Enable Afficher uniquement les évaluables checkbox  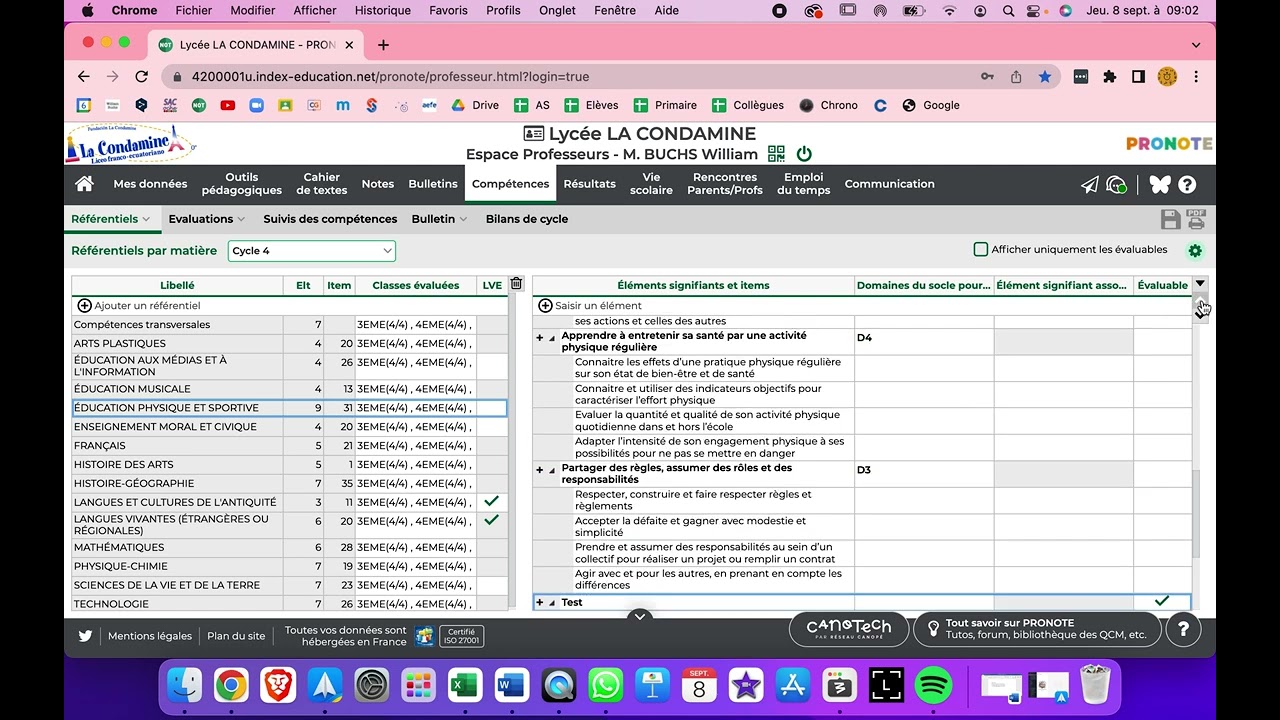[x=981, y=249]
